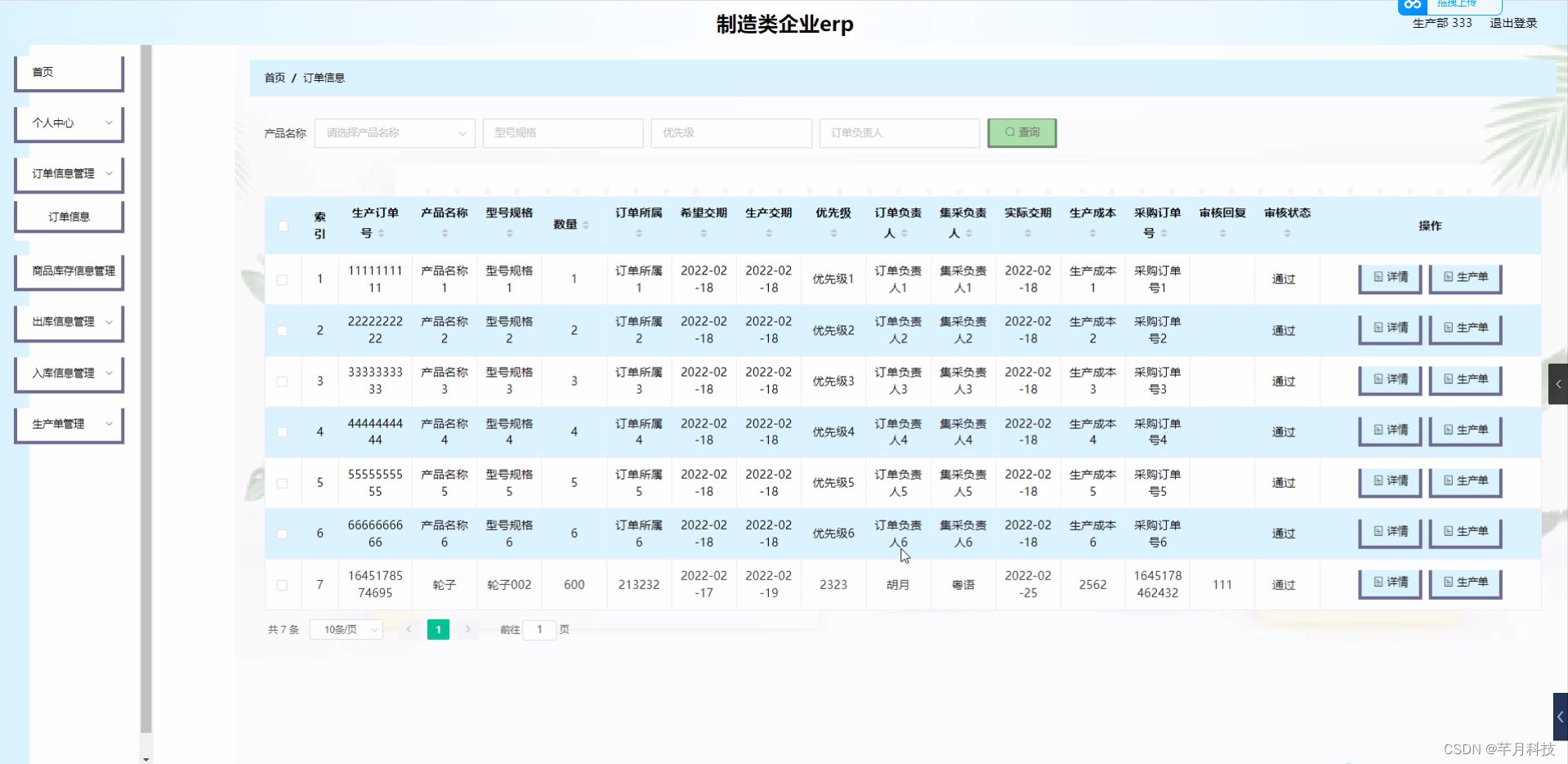Viewport: 1568px width, 764px height.
Task: Tick the checkbox for 轮子 order row
Action: 283,584
